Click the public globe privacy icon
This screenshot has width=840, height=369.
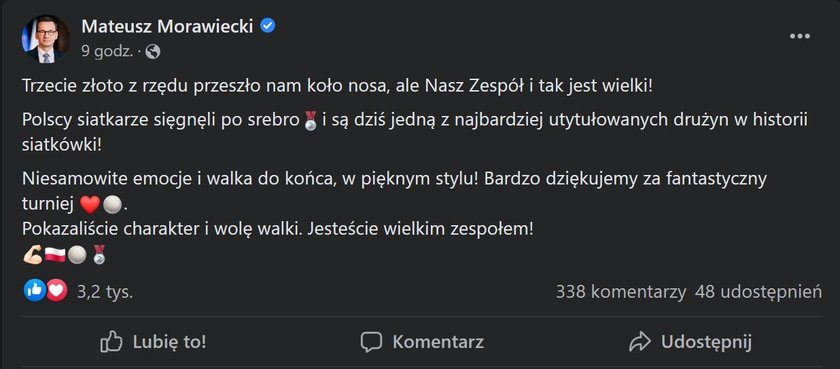[x=153, y=51]
